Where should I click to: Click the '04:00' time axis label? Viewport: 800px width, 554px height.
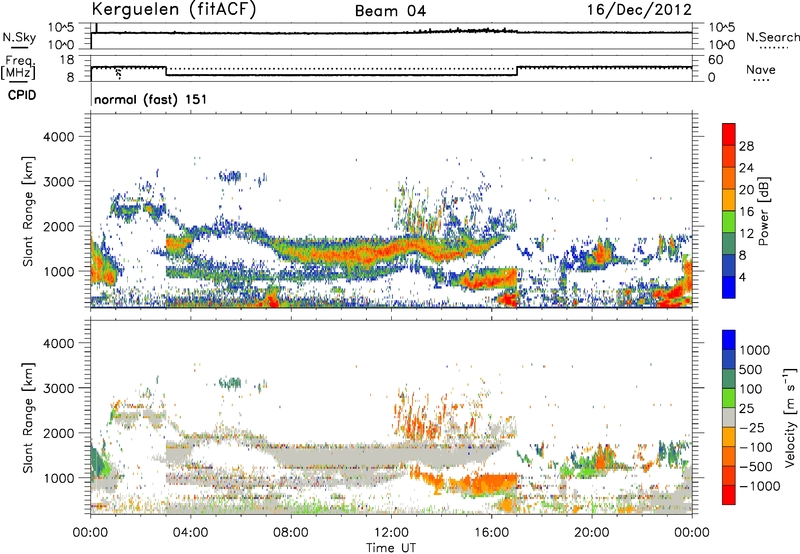click(190, 533)
